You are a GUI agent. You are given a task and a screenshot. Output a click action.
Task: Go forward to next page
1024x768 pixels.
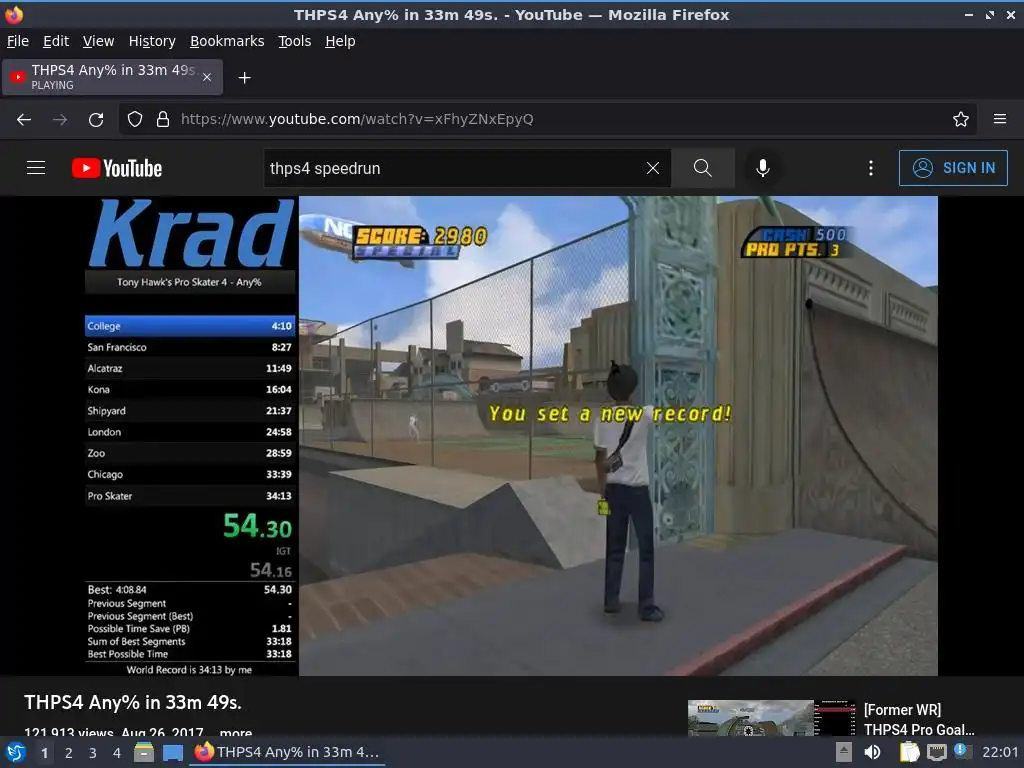(59, 120)
